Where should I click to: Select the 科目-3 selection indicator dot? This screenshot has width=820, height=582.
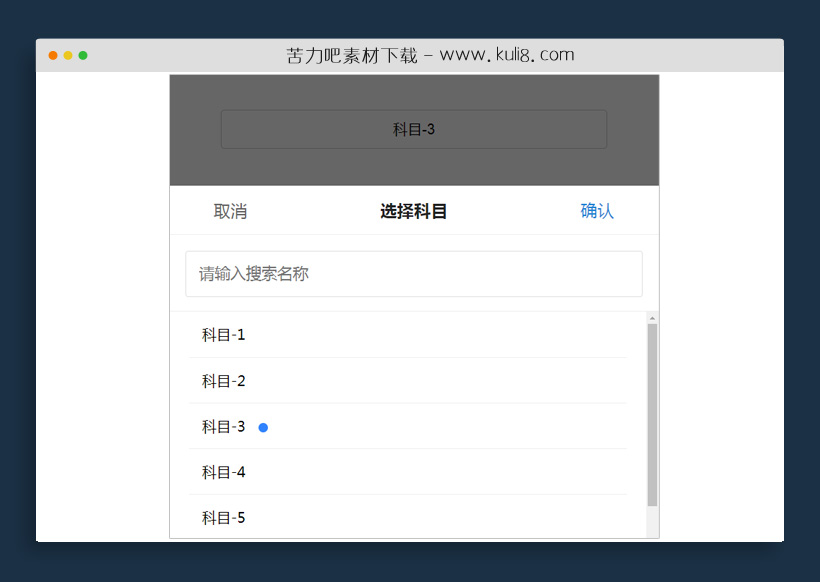point(263,427)
